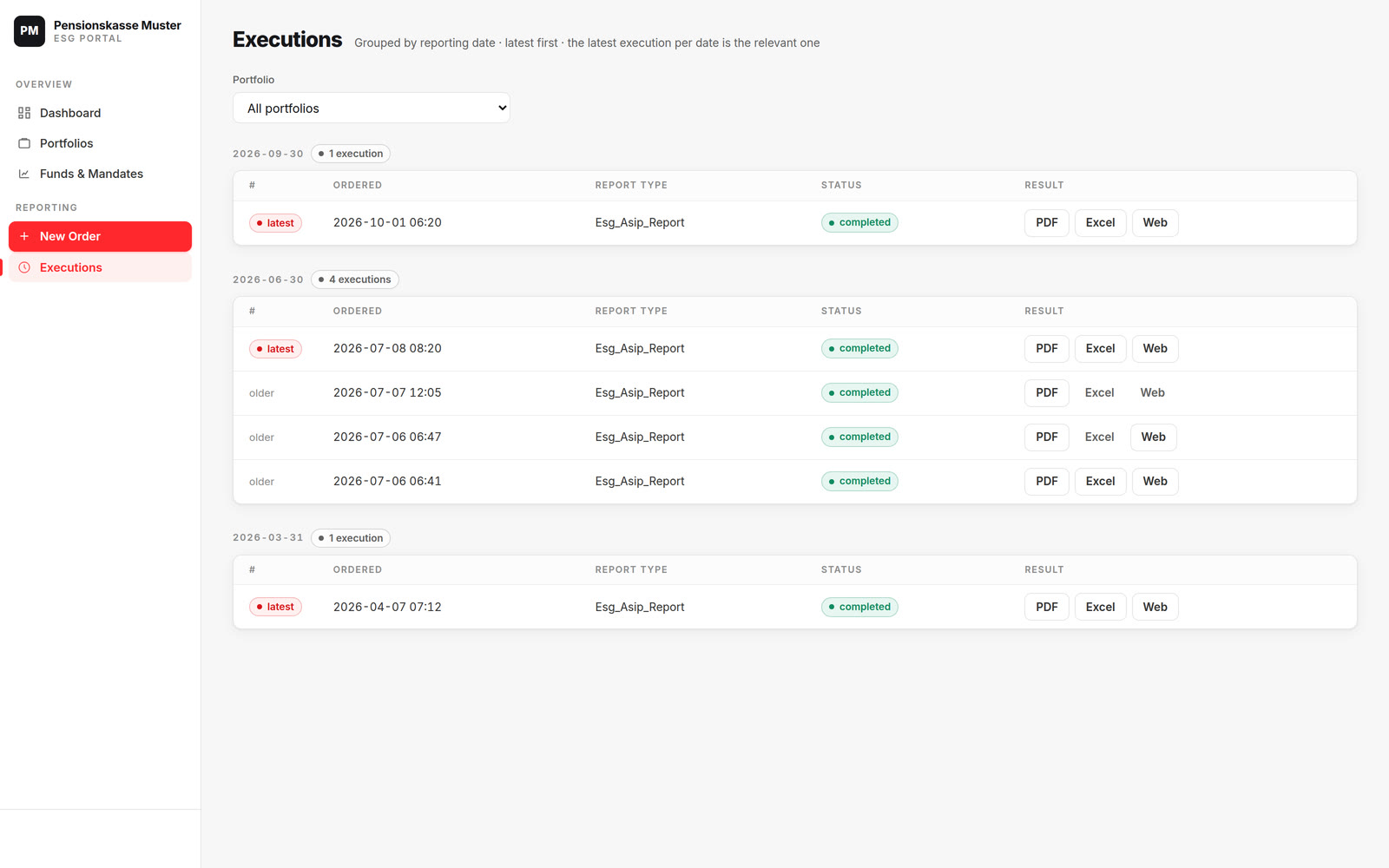Open Funds & Mandates section
1389x868 pixels.
tap(100, 174)
